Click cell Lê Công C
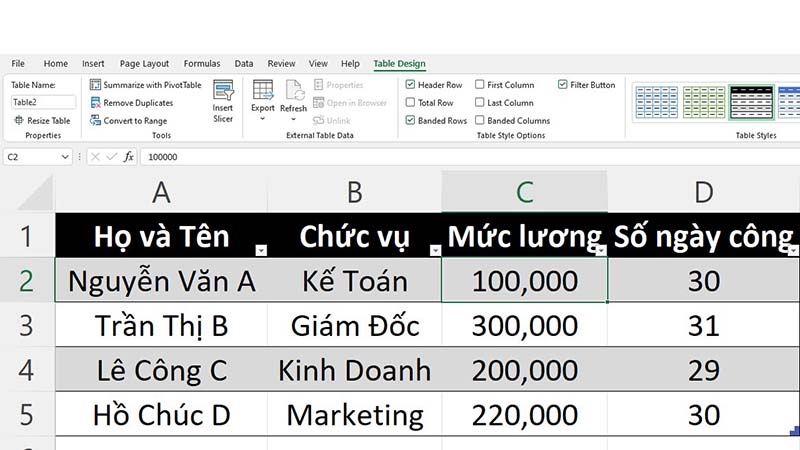The image size is (800, 450). [x=161, y=369]
